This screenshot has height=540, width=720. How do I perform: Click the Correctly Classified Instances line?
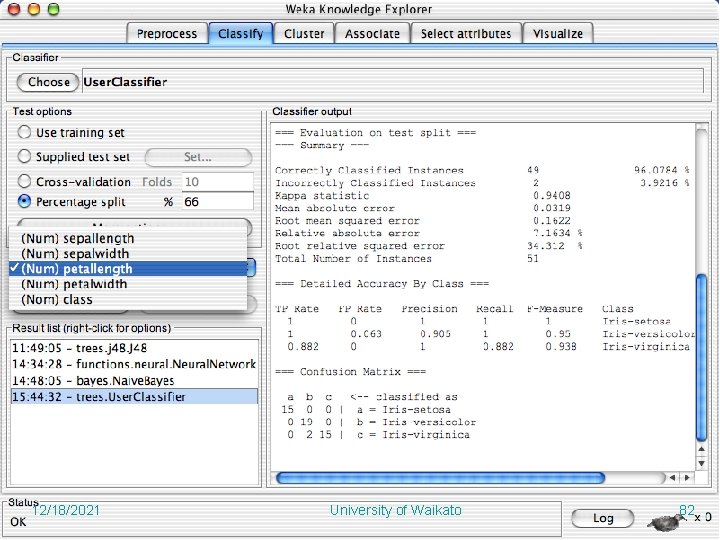point(482,170)
